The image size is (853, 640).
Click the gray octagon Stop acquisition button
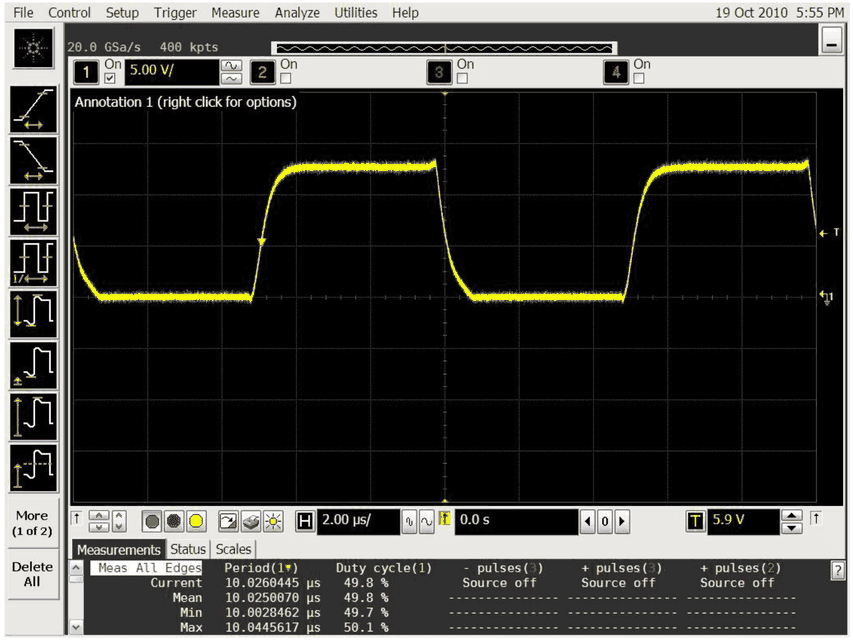click(152, 521)
